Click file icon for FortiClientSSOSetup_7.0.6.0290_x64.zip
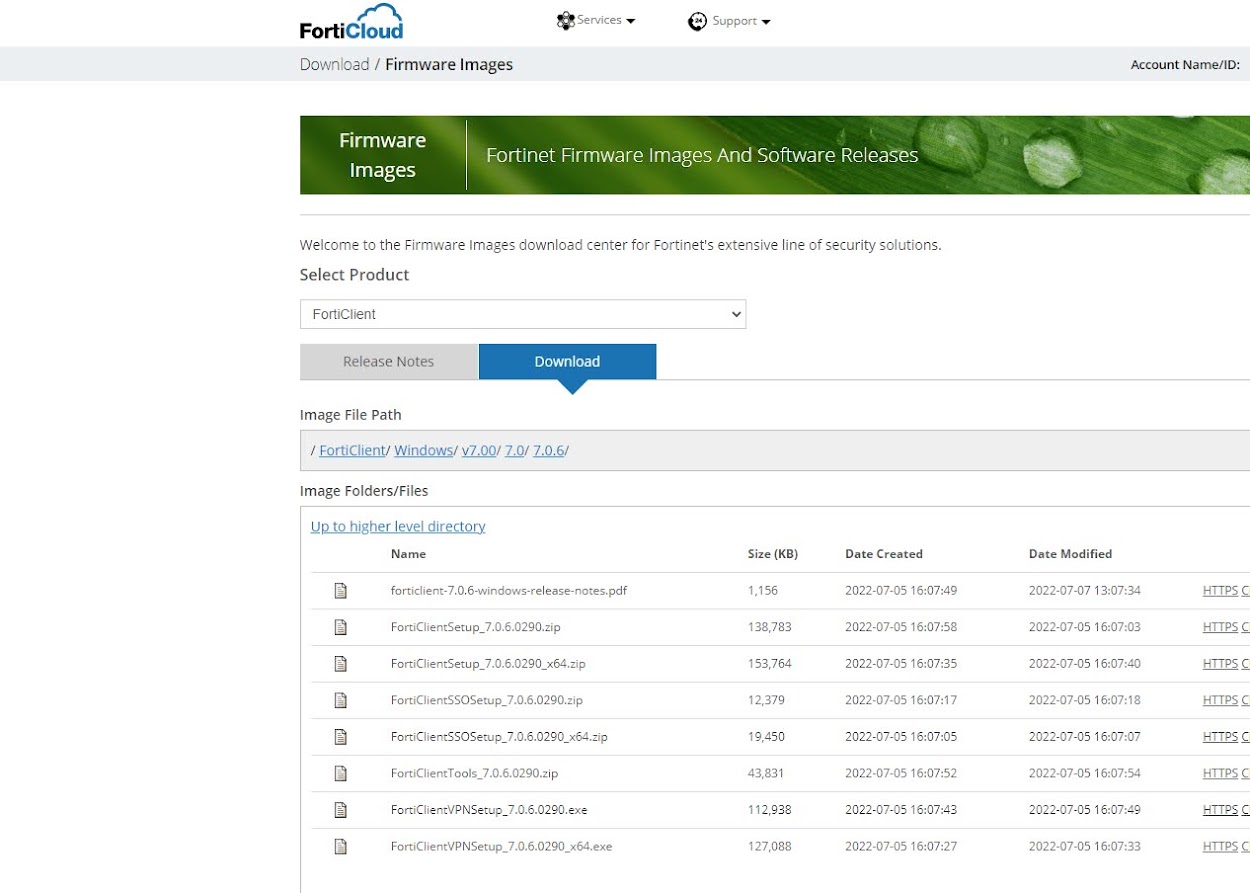1250x893 pixels. point(340,737)
